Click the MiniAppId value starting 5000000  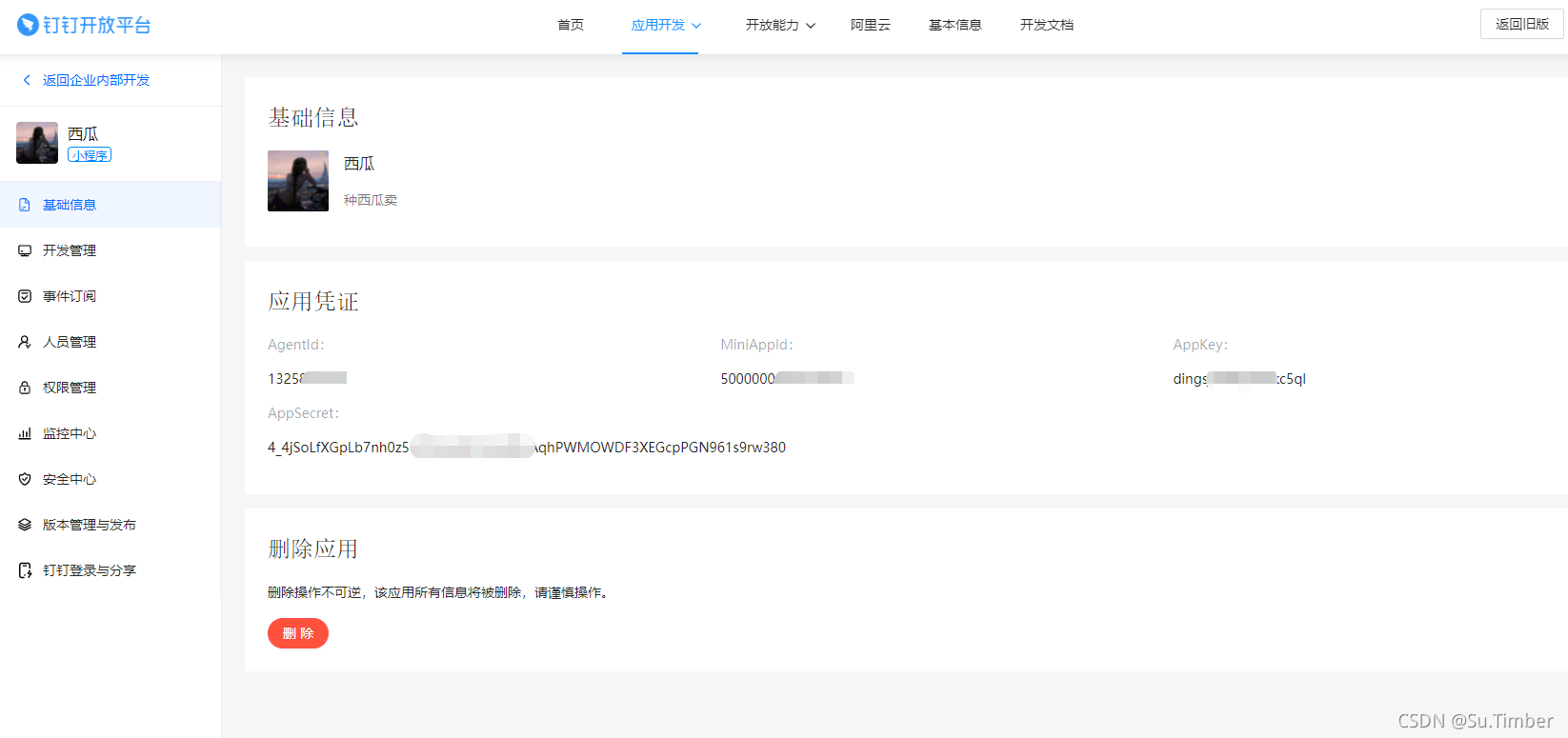[x=787, y=378]
